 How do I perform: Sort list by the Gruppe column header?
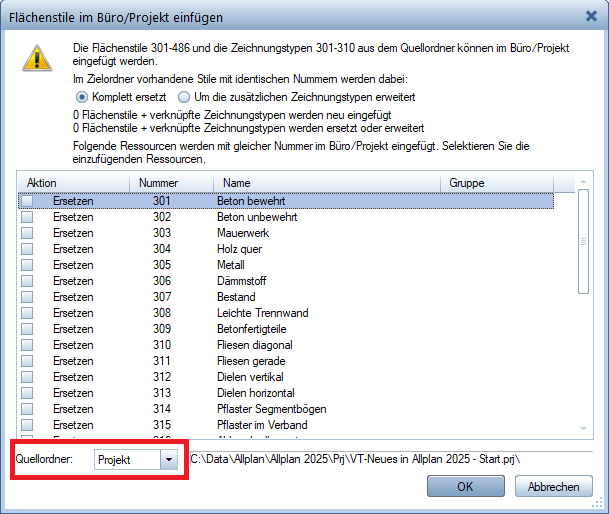pos(497,183)
